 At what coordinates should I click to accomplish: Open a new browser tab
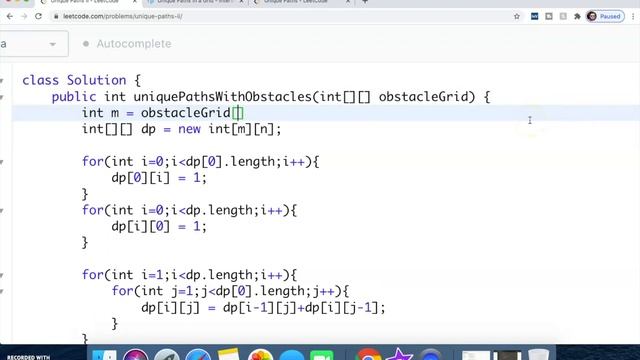point(365,2)
